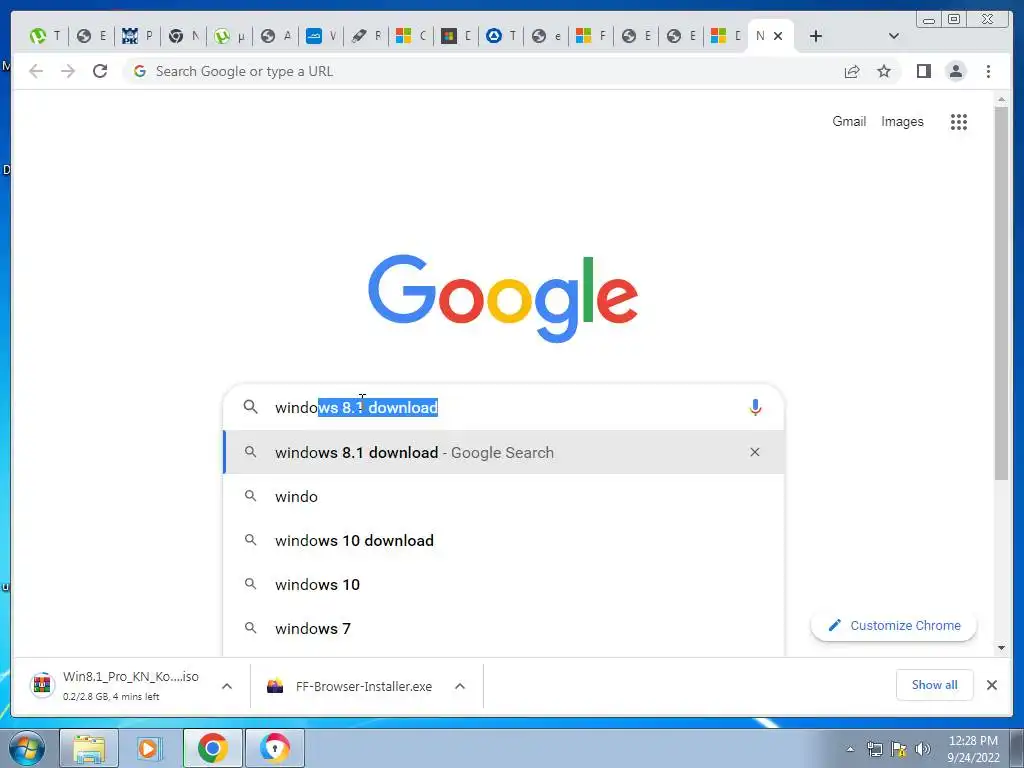1024x768 pixels.
Task: Select the 'windows 10 download' suggestion
Action: tap(503, 540)
